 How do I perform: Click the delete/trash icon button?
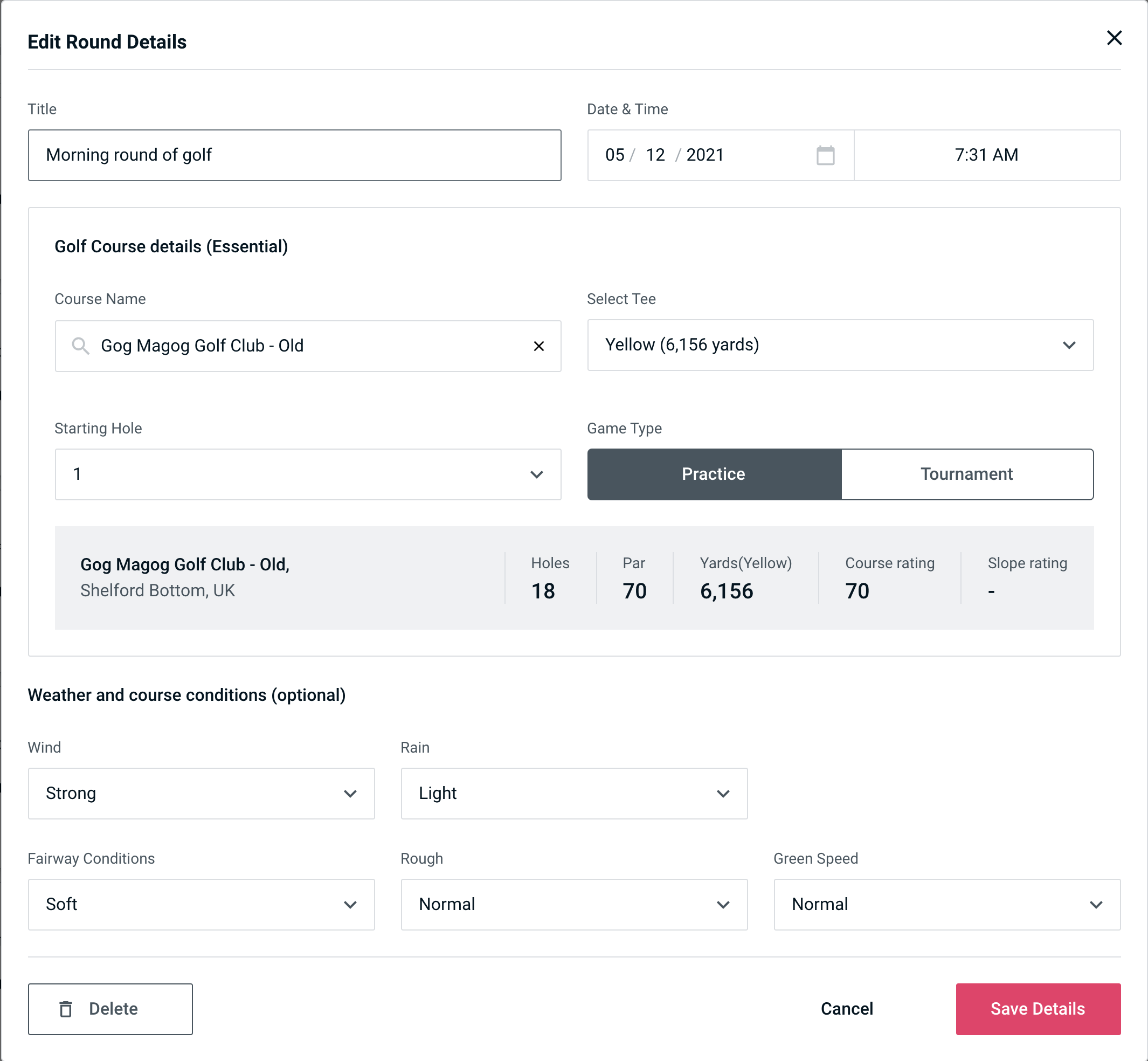pyautogui.click(x=67, y=1008)
